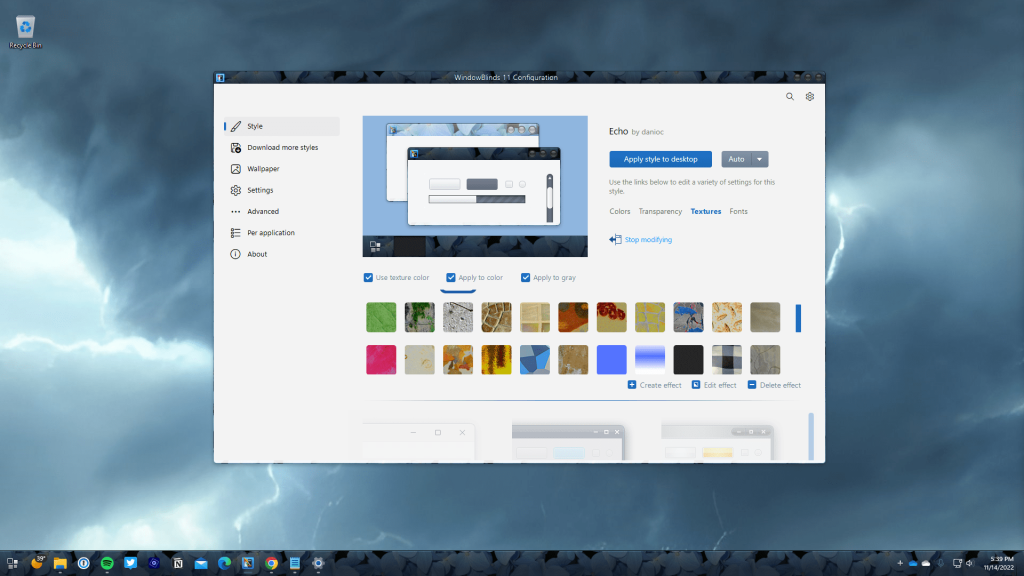Select the solid blue texture swatch
Image resolution: width=1024 pixels, height=576 pixels.
click(611, 360)
